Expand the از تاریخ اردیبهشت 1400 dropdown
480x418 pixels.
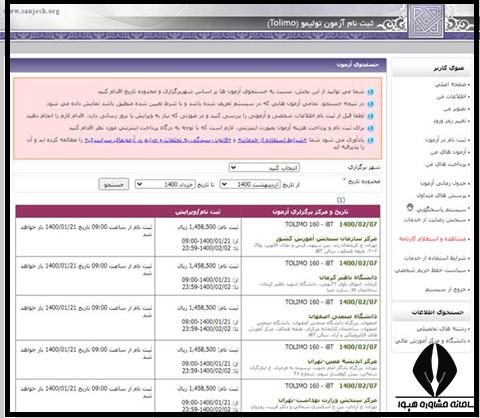click(250, 184)
